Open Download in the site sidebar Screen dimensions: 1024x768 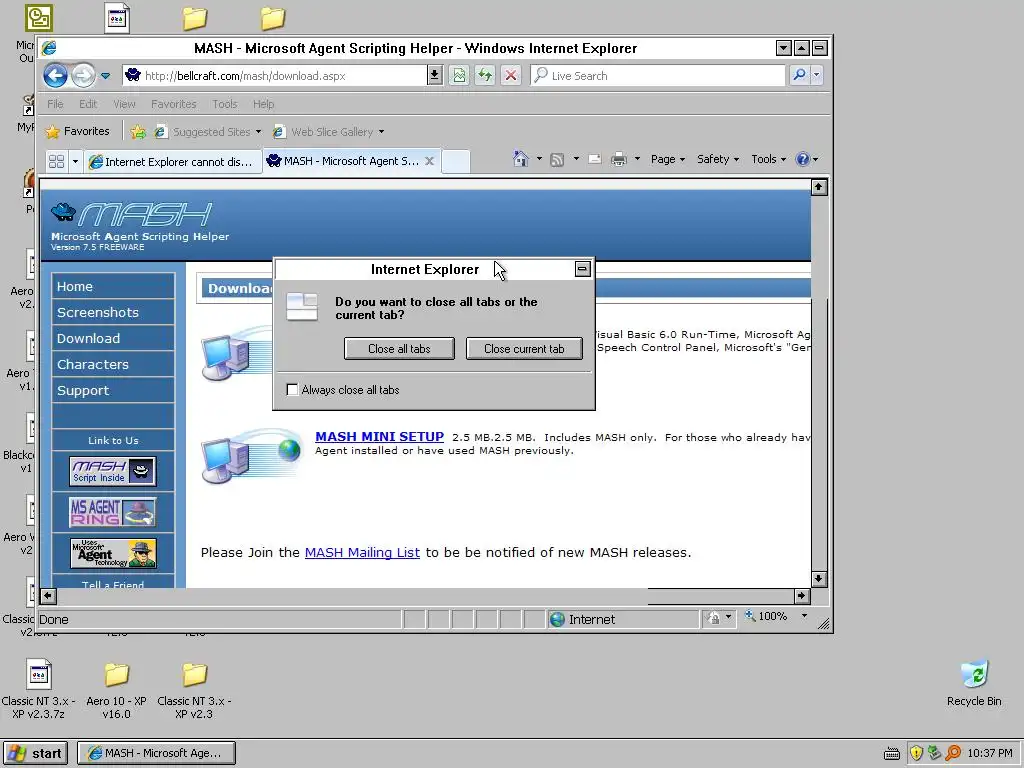[88, 338]
